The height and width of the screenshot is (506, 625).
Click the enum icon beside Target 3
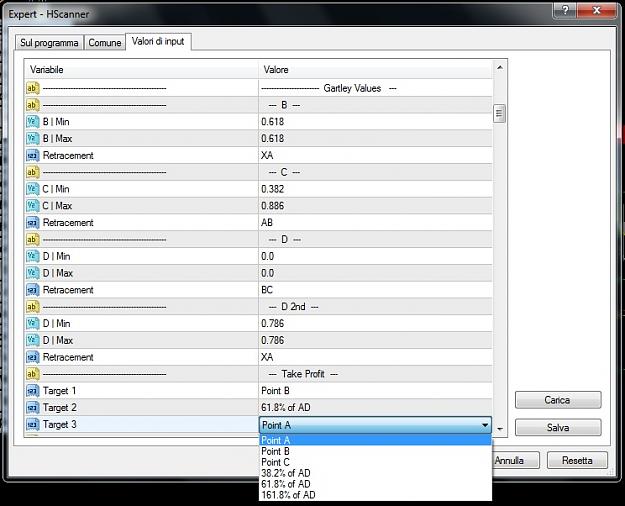[x=33, y=424]
